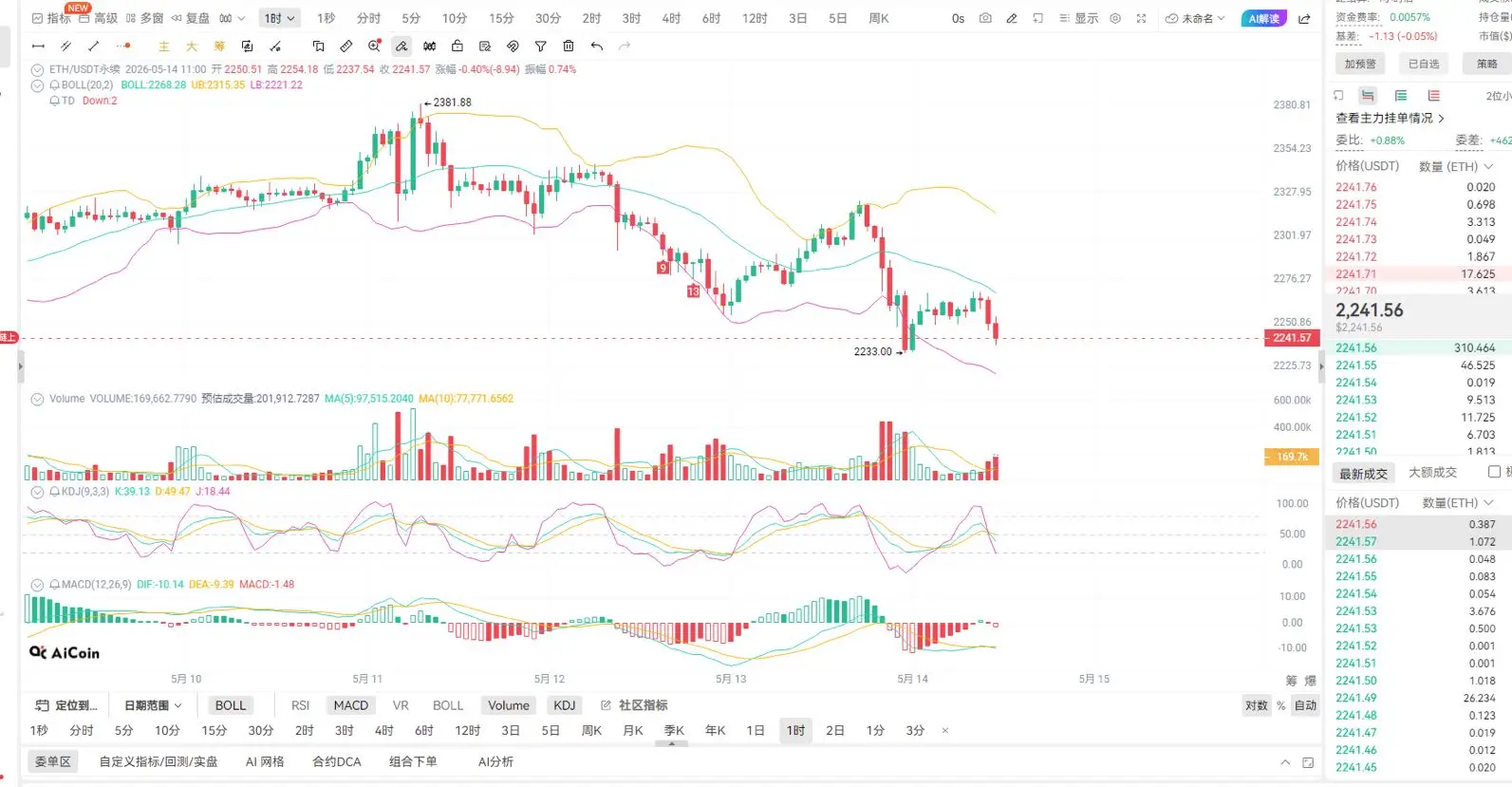Click the AI解读 button
Viewport: 1512px width, 787px height.
coord(1263,19)
